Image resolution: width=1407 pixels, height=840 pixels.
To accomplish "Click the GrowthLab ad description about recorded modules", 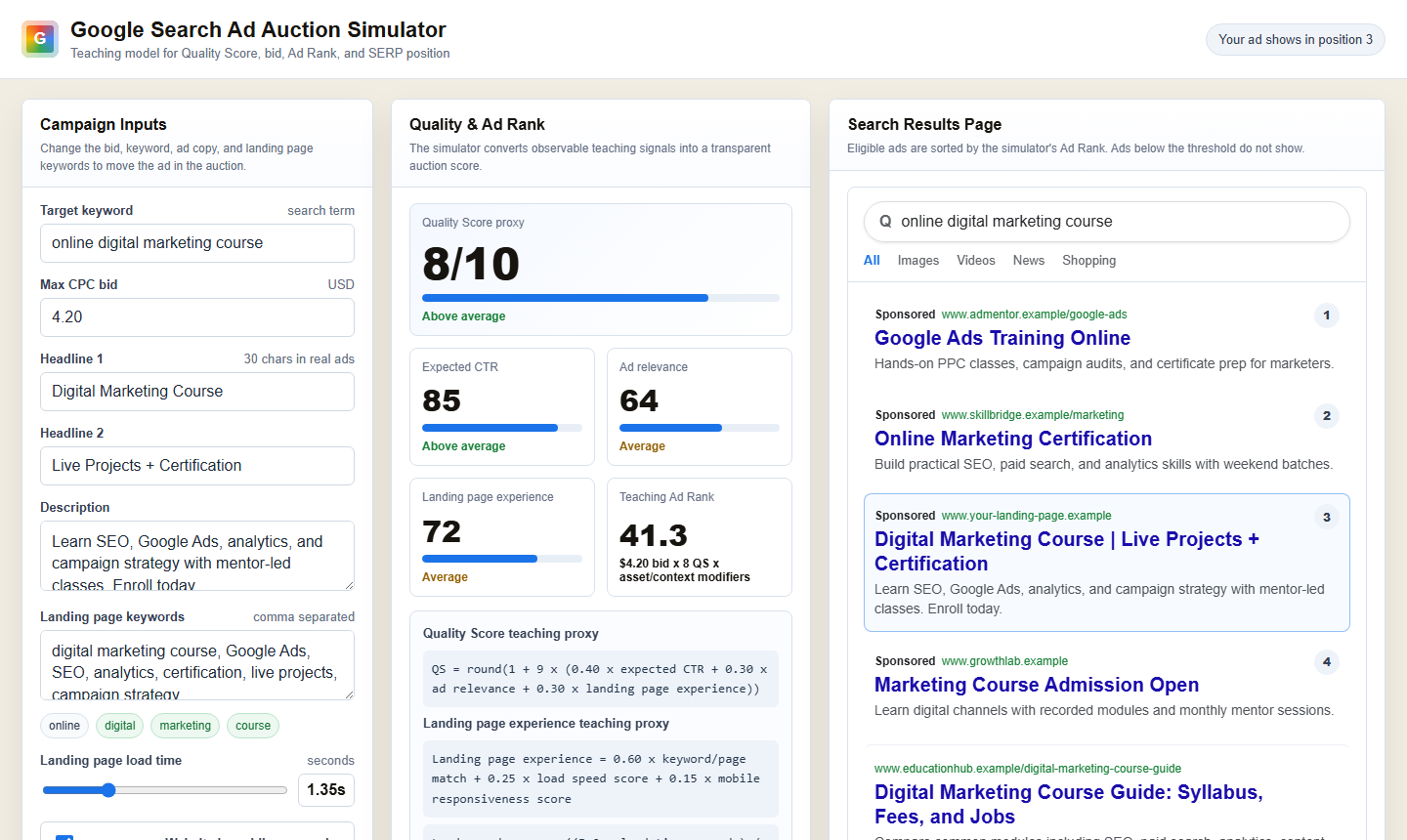I will pyautogui.click(x=1104, y=710).
